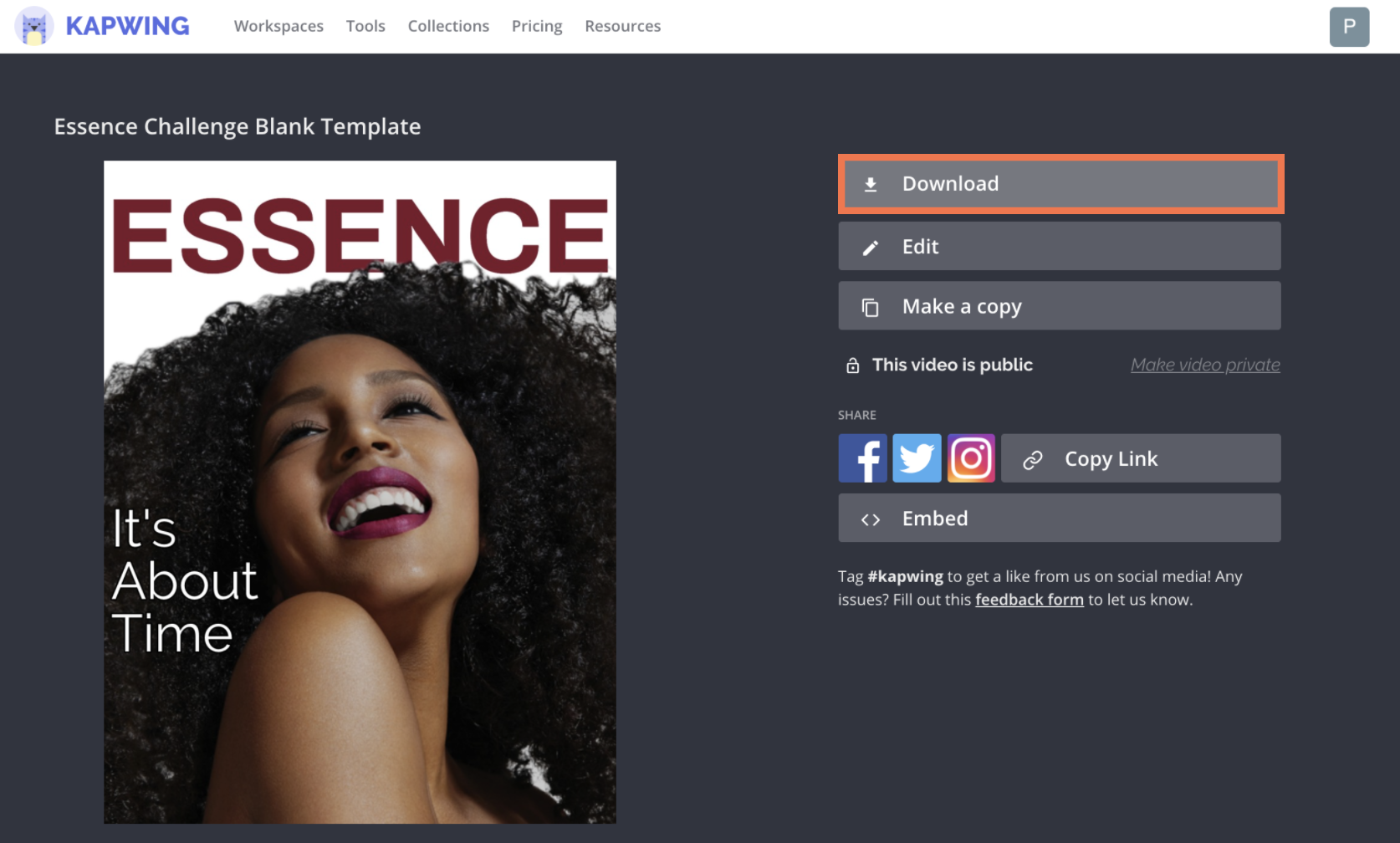Share to Facebook

pyautogui.click(x=863, y=458)
